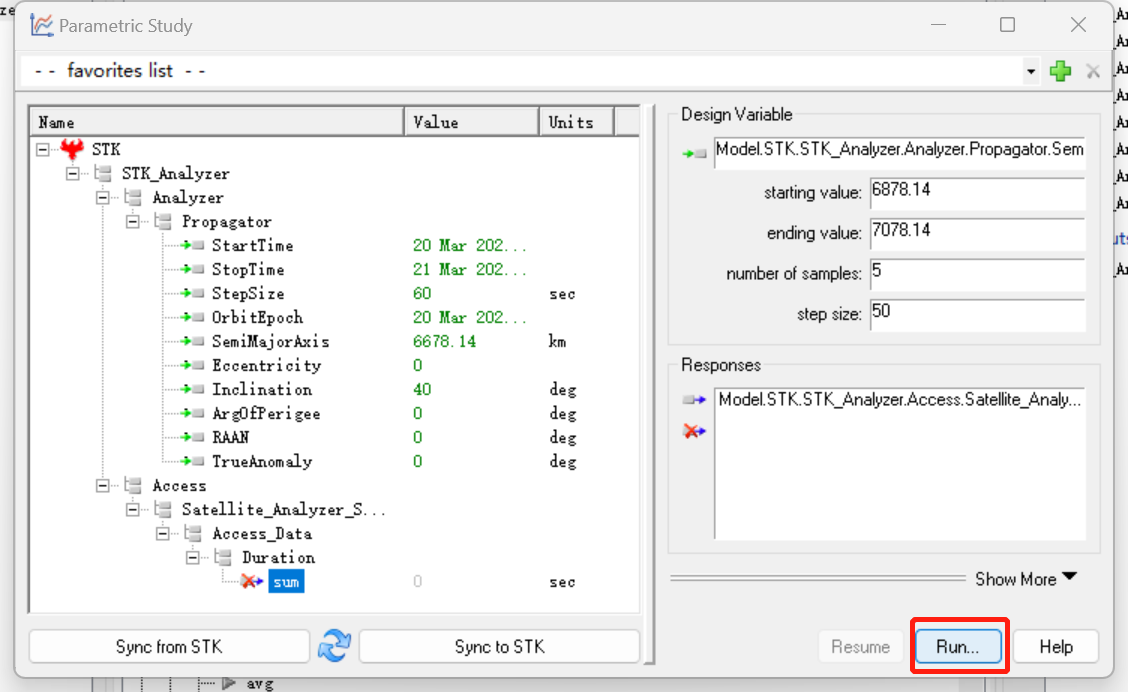The height and width of the screenshot is (692, 1128).
Task: Click the Responses add arrow icon
Action: (694, 400)
